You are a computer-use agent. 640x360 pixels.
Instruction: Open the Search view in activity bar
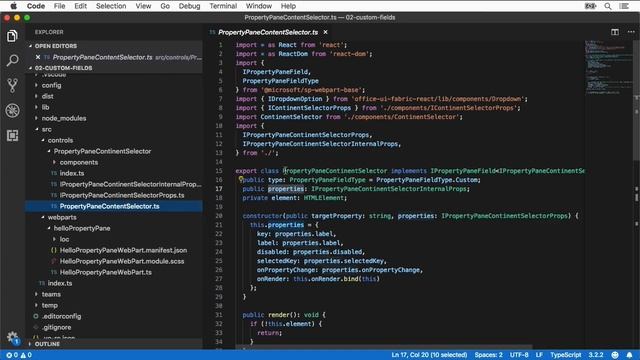12,61
